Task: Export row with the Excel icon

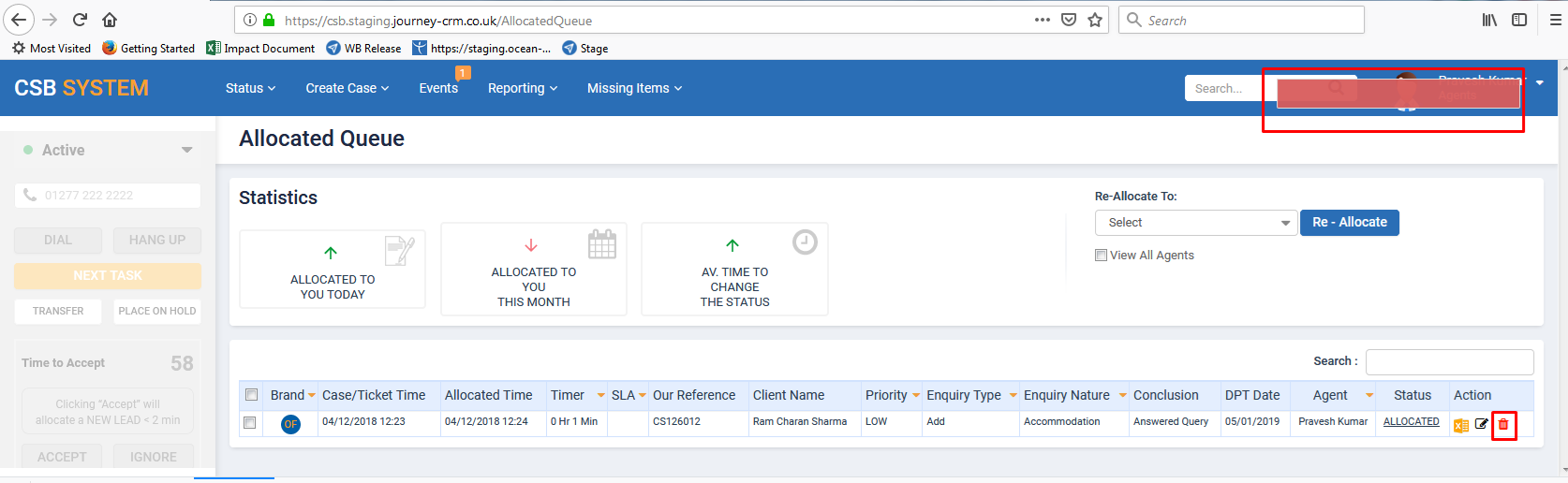Action: [x=1460, y=425]
